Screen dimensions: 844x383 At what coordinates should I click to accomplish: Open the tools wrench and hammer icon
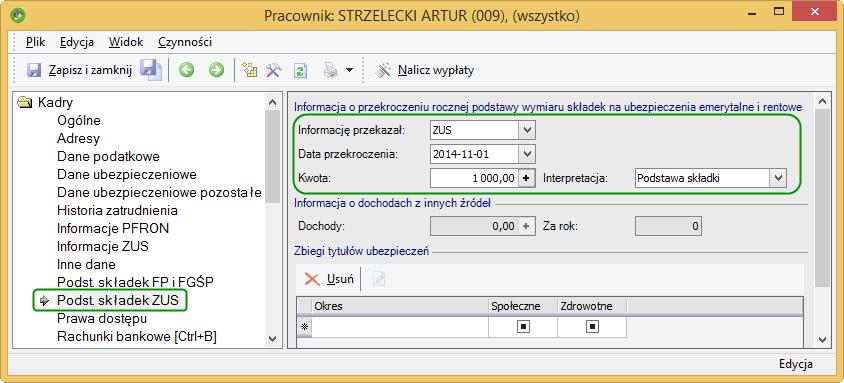274,70
